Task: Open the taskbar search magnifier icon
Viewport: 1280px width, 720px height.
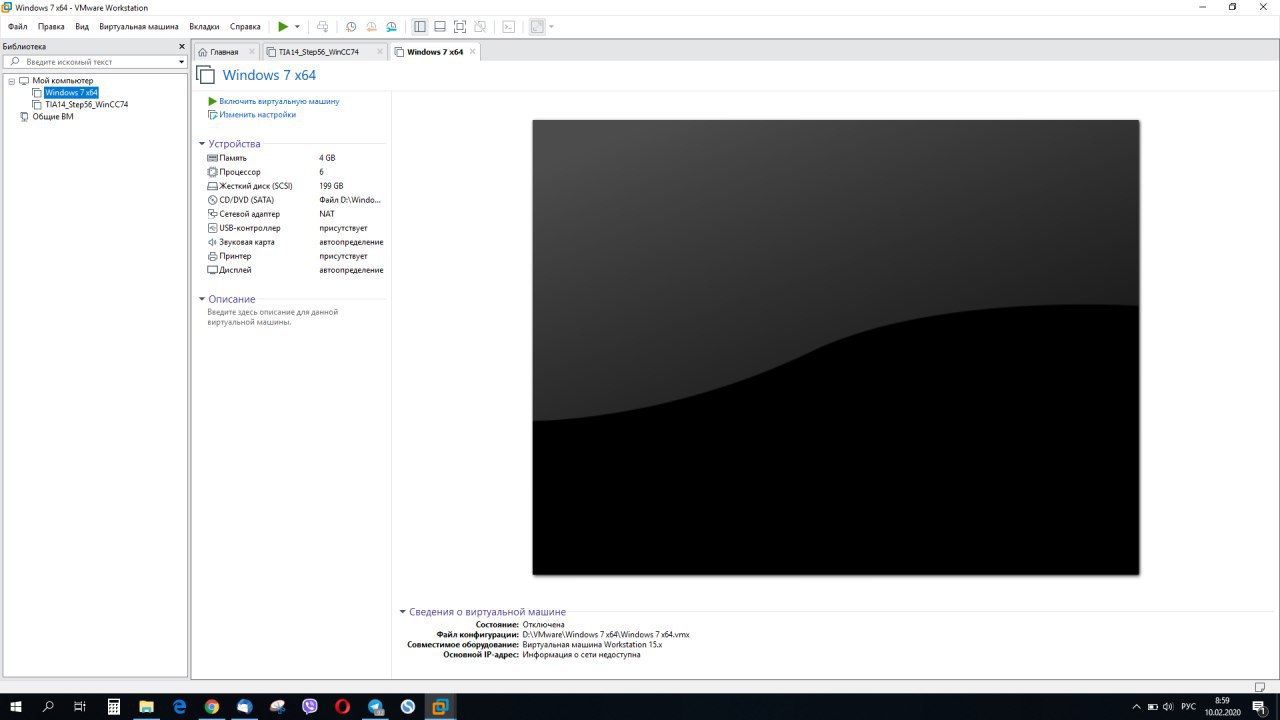Action: click(x=48, y=706)
